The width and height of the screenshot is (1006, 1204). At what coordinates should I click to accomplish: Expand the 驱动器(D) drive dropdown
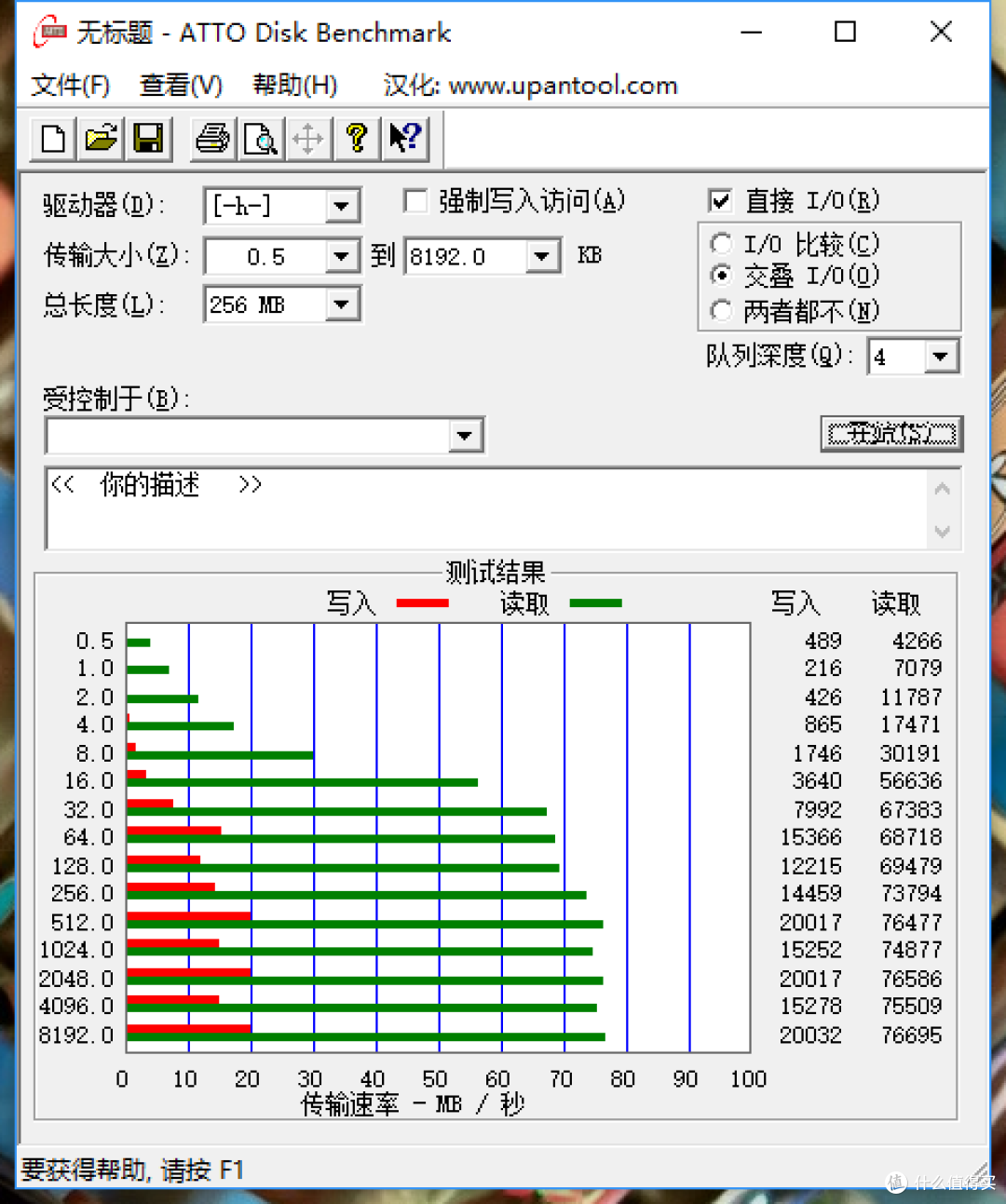pyautogui.click(x=342, y=206)
